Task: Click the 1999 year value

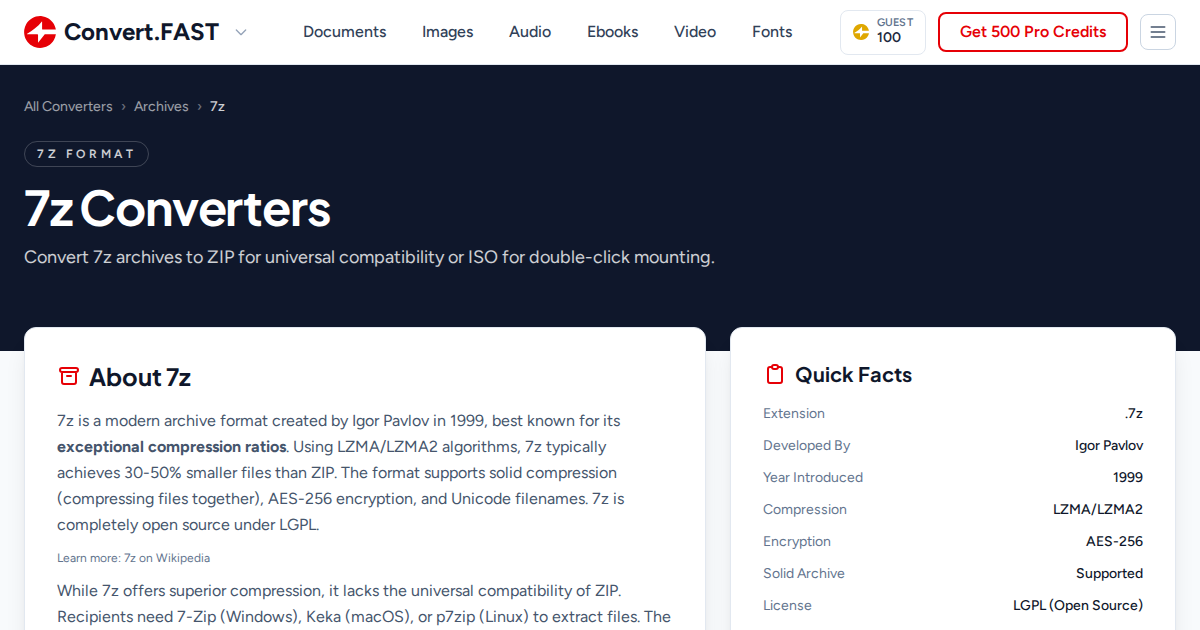Action: pyautogui.click(x=1128, y=477)
